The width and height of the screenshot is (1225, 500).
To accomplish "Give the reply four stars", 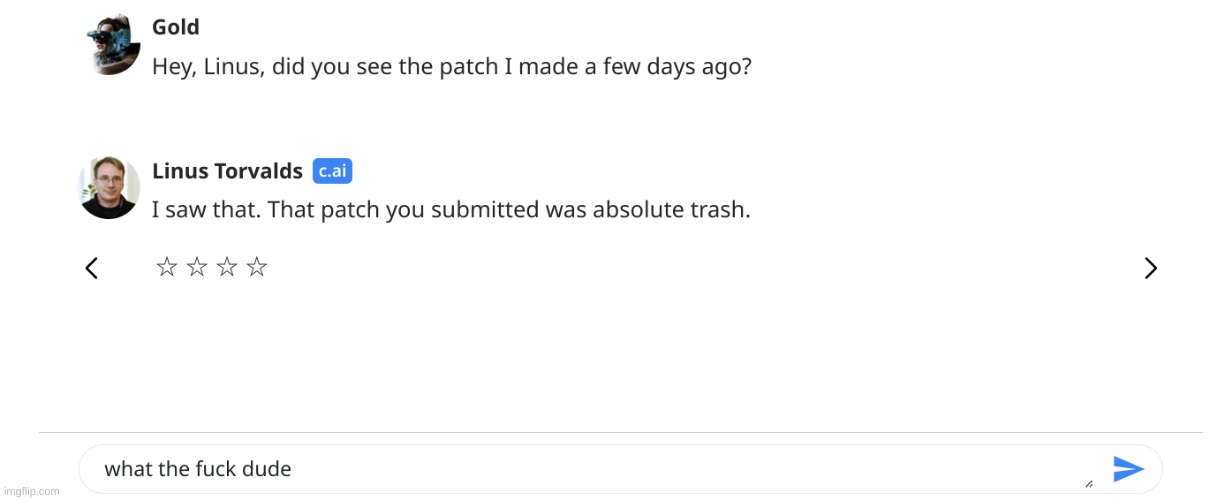I will pos(257,267).
